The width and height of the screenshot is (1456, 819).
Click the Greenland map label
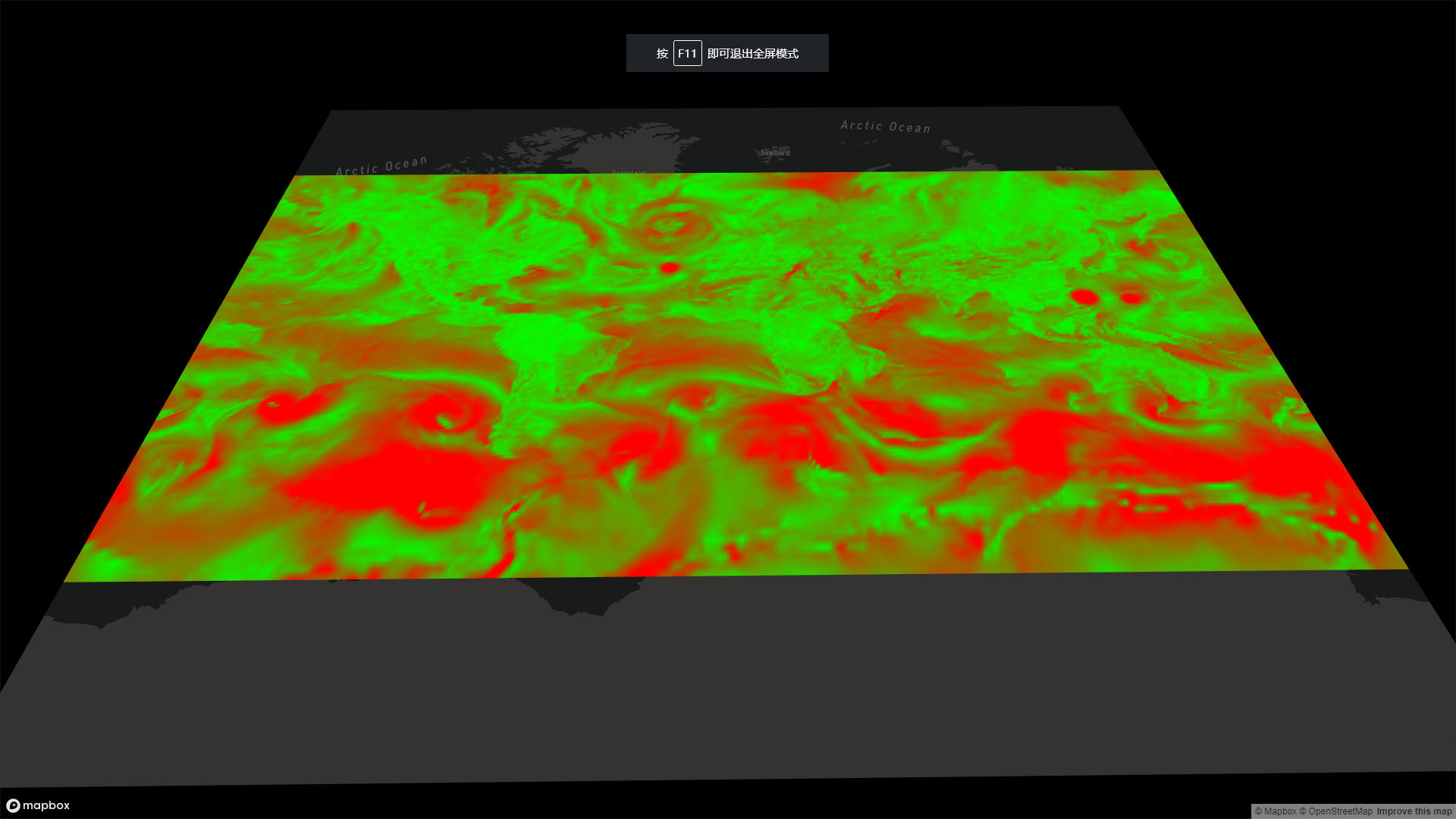[x=629, y=172]
